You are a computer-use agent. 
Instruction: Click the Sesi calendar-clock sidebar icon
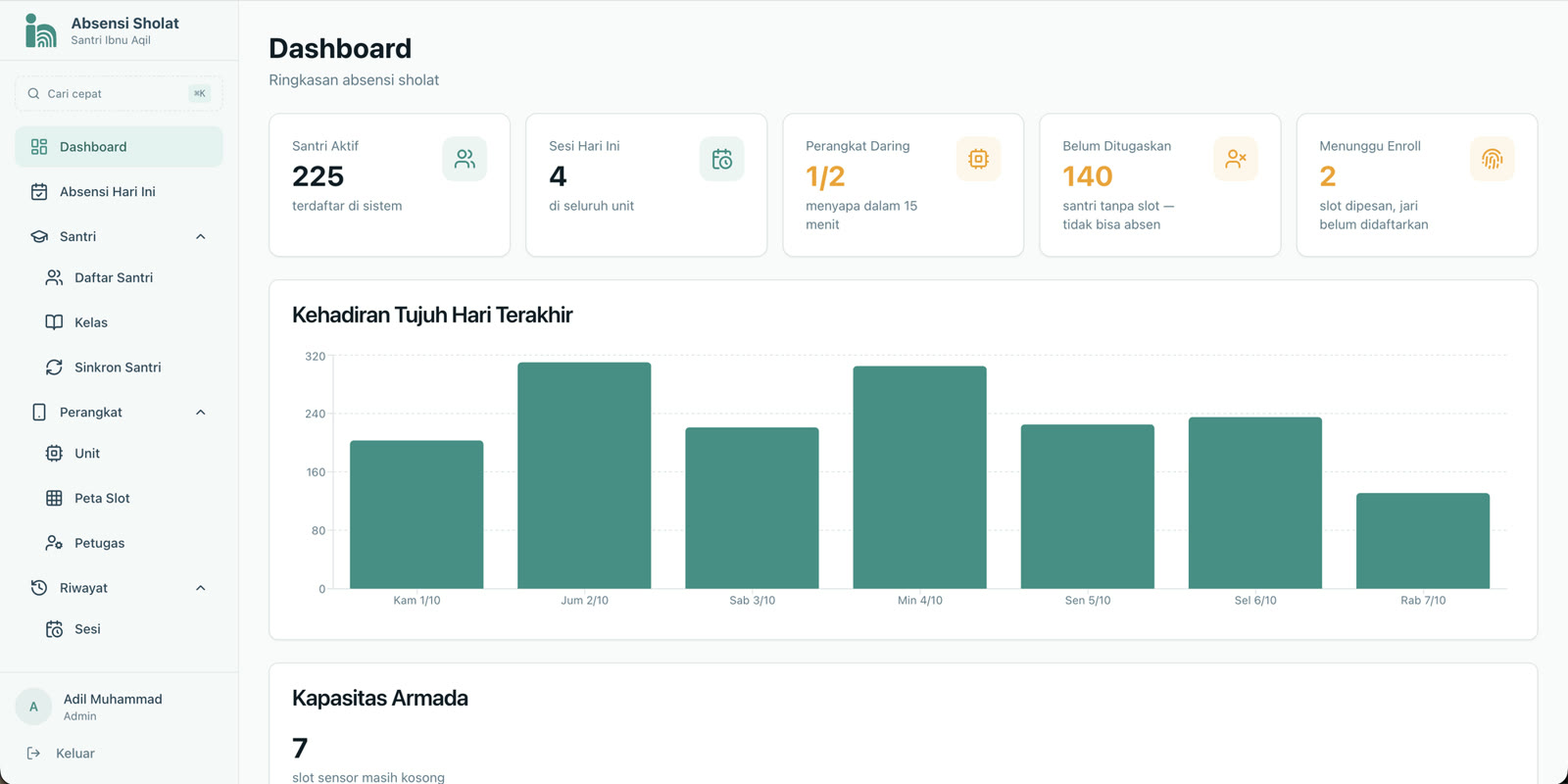(54, 629)
